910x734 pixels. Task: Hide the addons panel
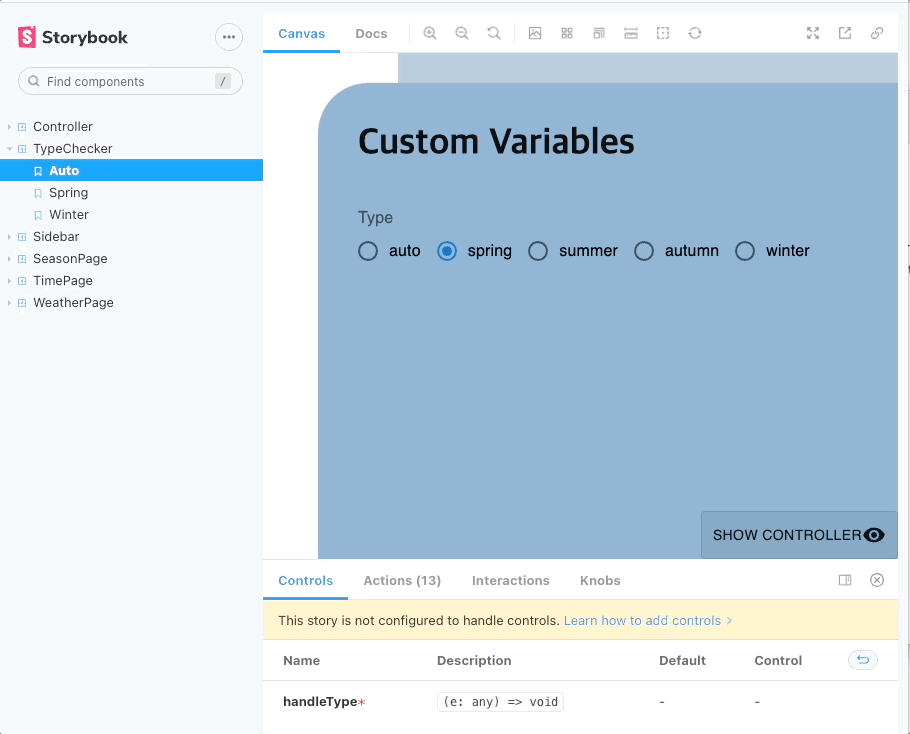point(877,580)
